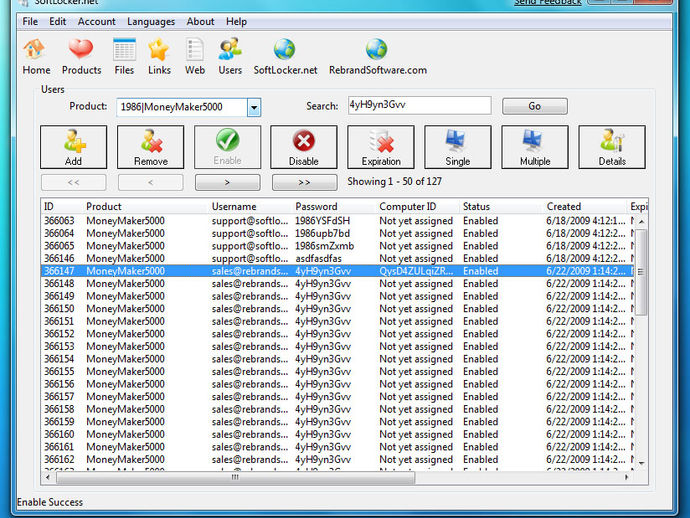Sort by the ID column header

coord(62,206)
